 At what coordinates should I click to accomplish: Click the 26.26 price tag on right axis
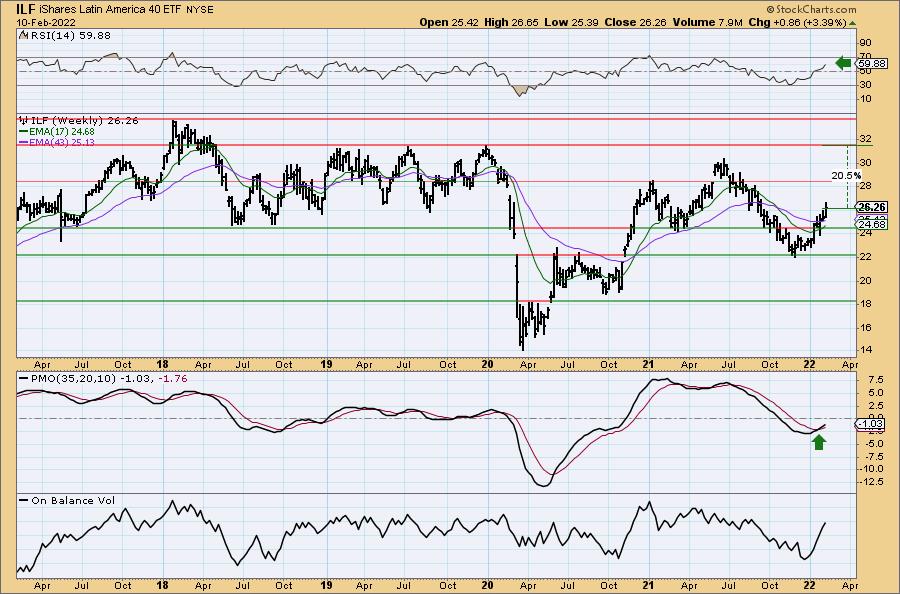pyautogui.click(x=872, y=207)
